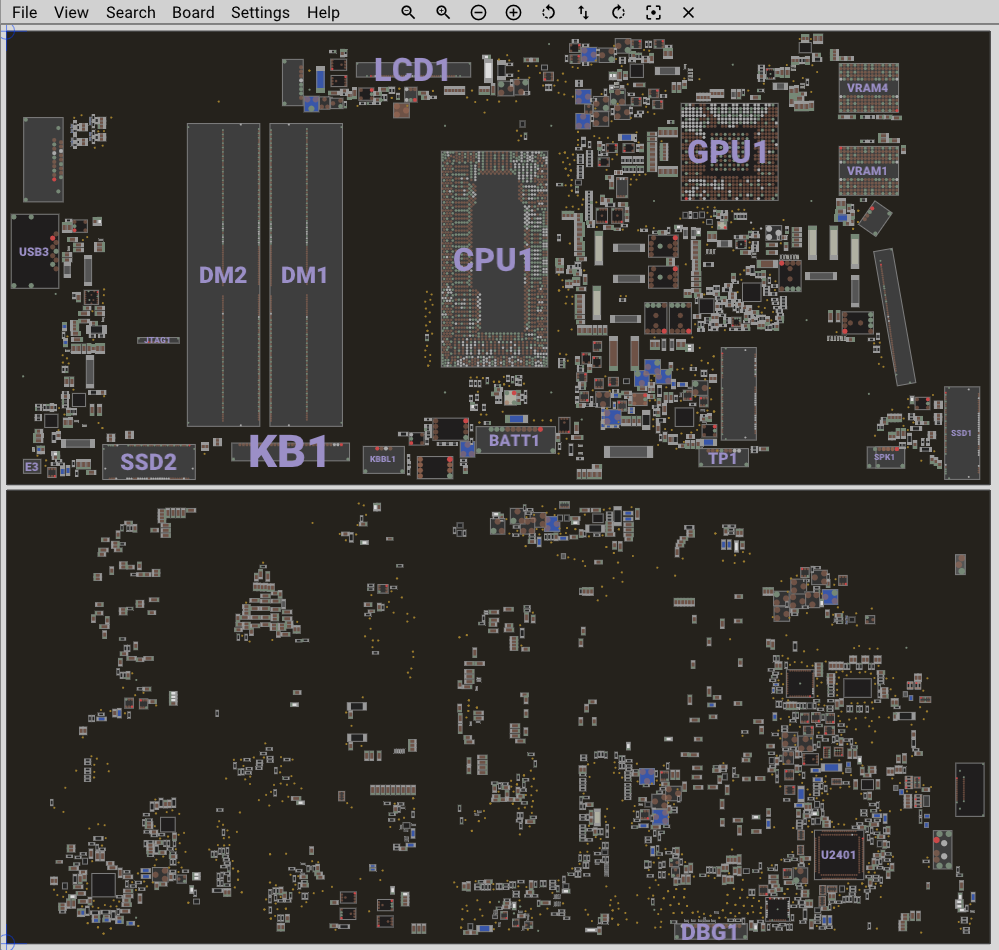Click the DM2 memory slot component

click(x=223, y=275)
